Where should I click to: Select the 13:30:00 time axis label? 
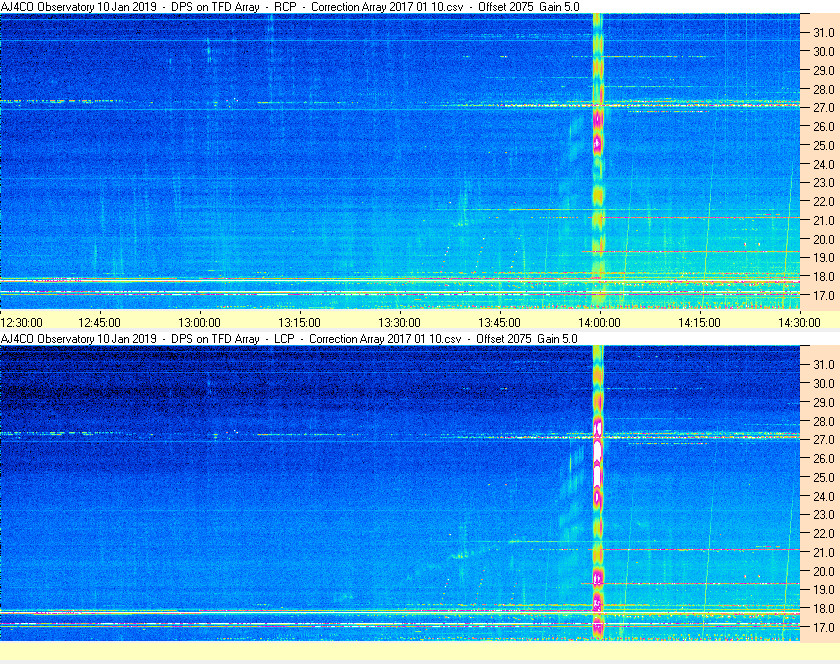399,323
